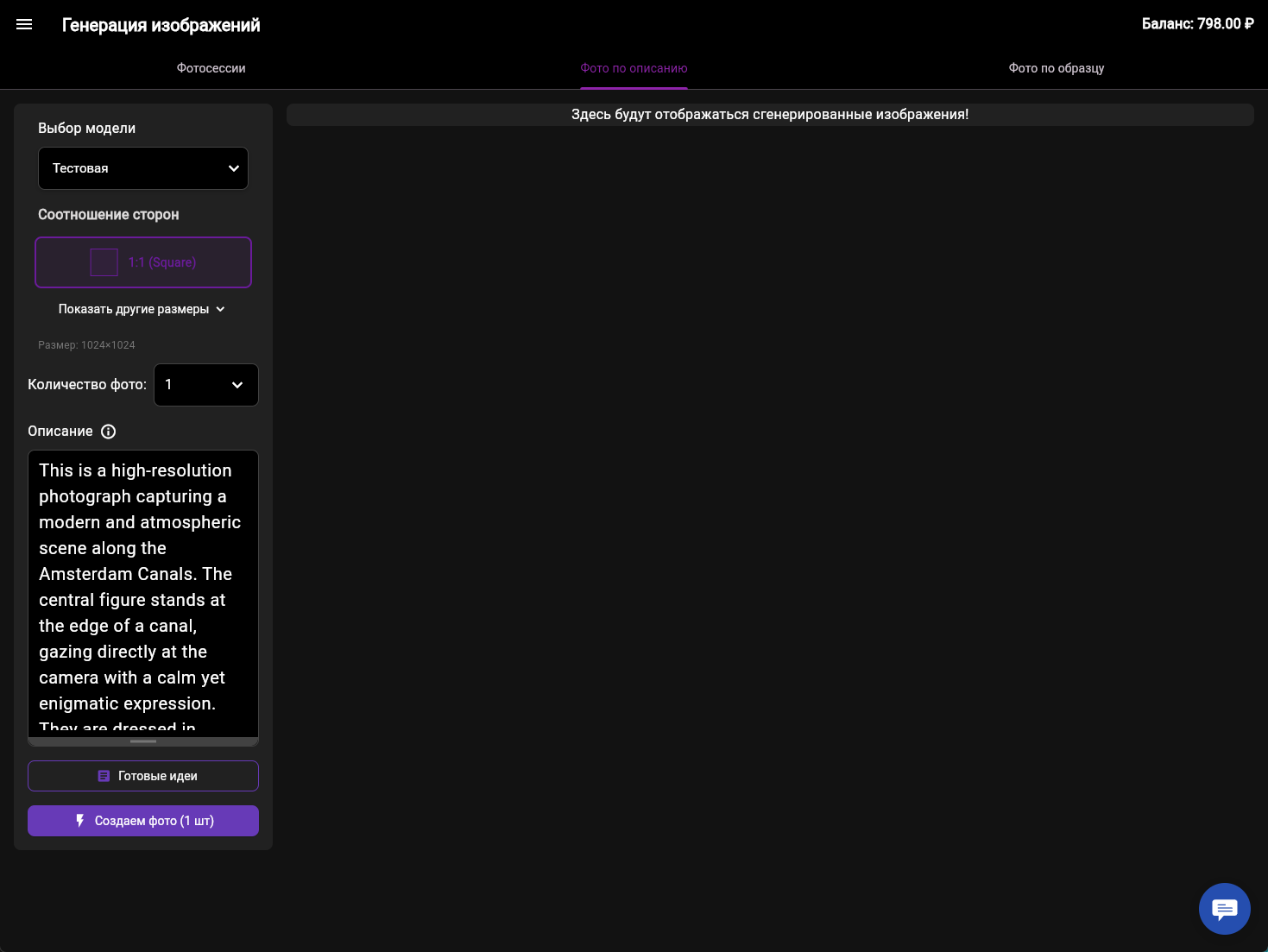Click the square preview icon for 1:1 ratio
Viewport: 1268px width, 952px height.
pyautogui.click(x=104, y=262)
